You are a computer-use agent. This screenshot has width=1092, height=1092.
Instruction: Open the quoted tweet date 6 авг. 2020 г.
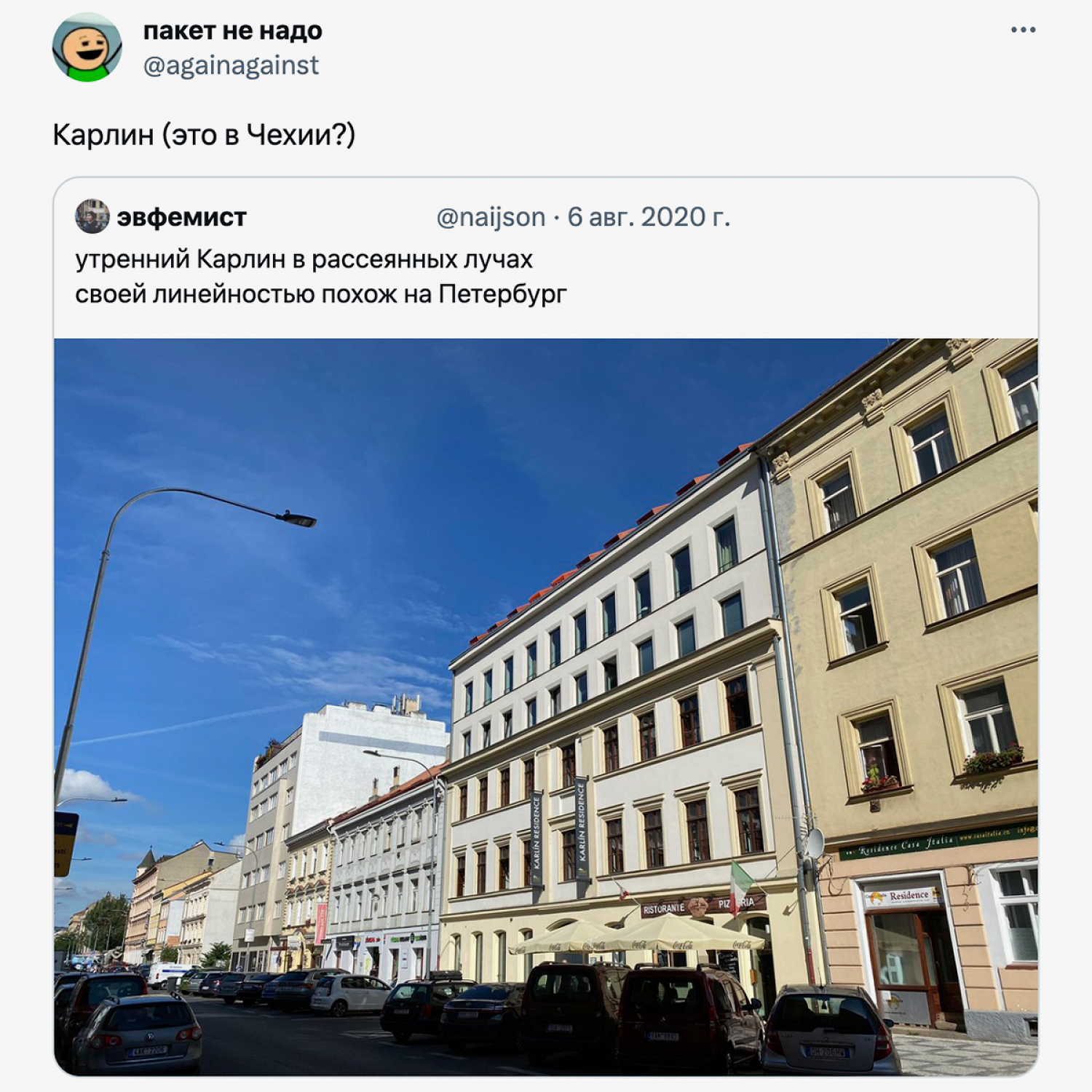tap(649, 217)
